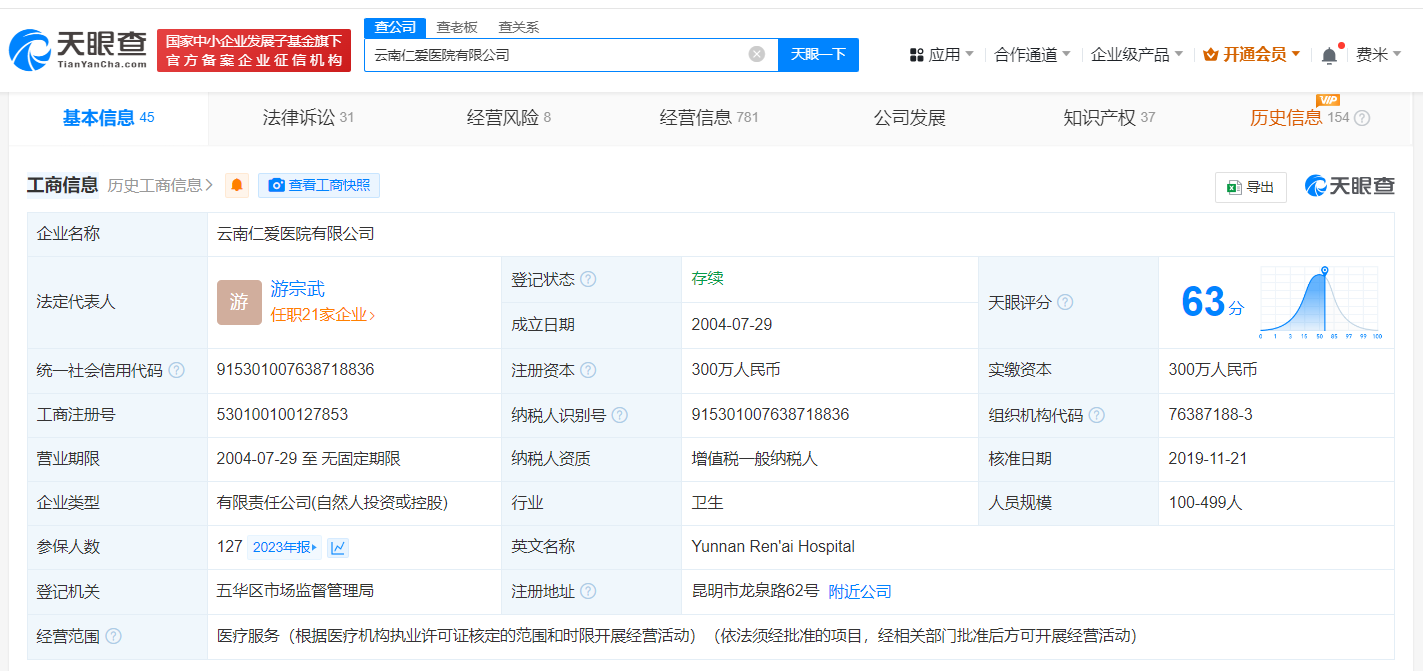
Task: Click the help icon next to 登记状态
Action: [x=588, y=279]
